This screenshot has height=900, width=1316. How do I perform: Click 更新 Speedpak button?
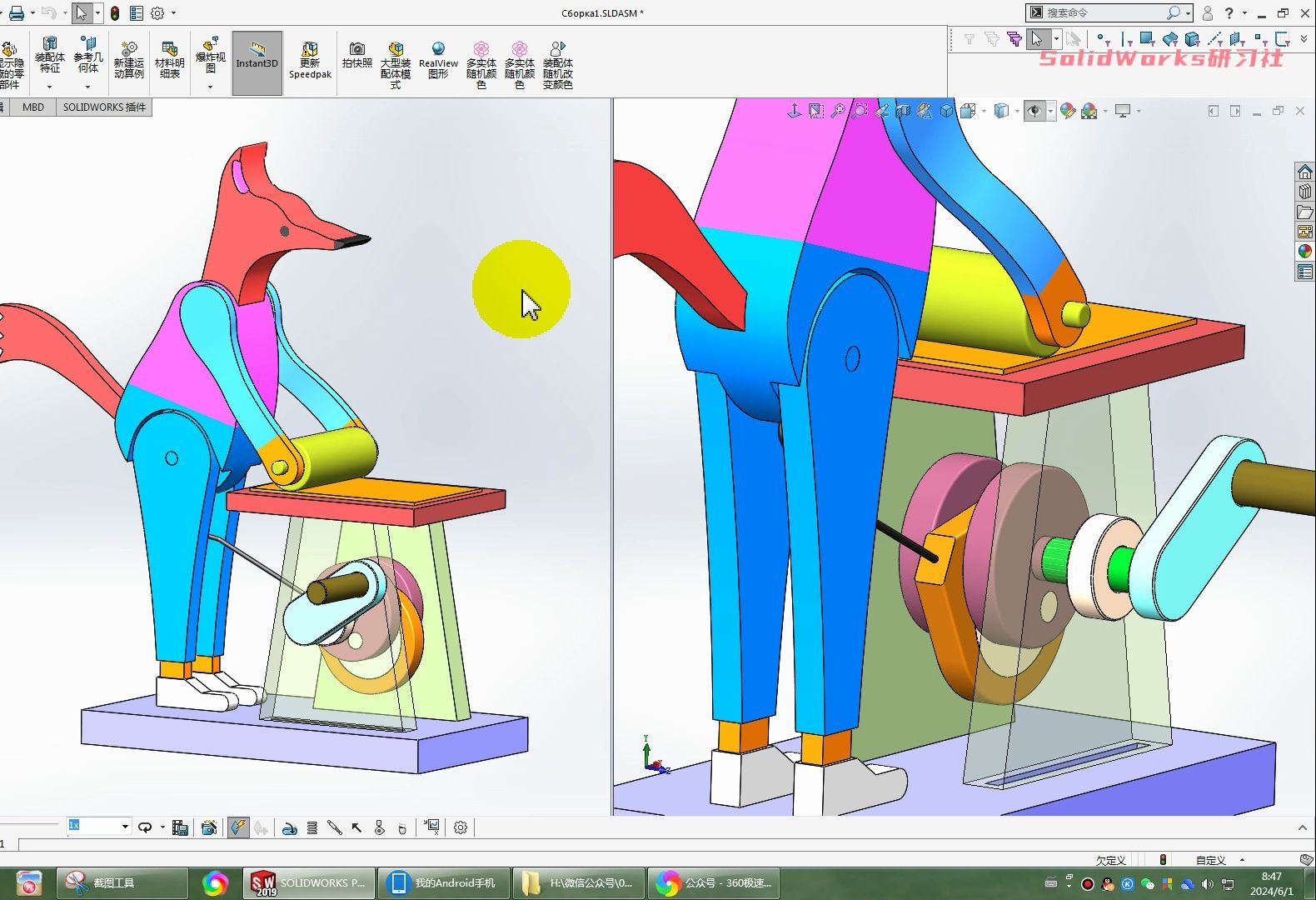click(310, 62)
